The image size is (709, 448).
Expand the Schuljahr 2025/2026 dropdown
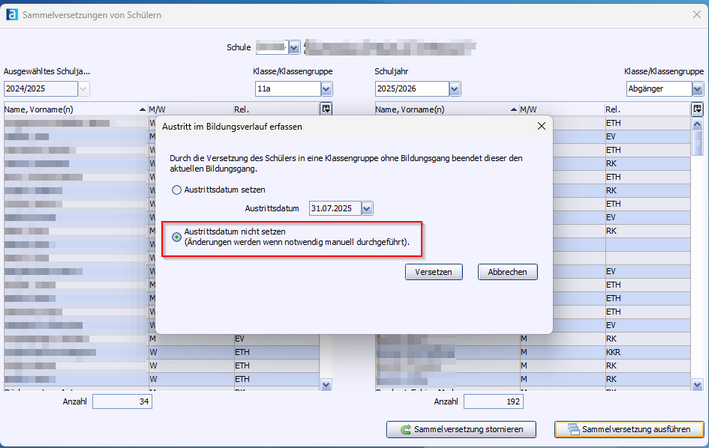[454, 89]
